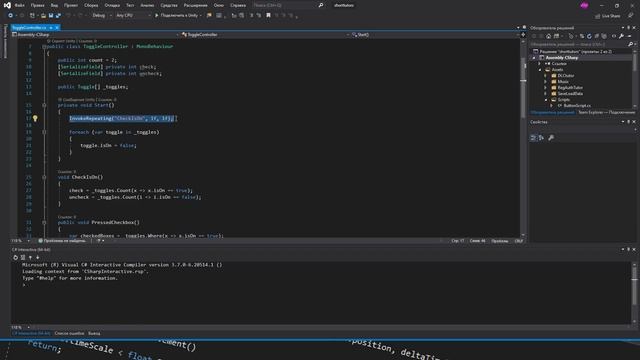
Task: Open the Справка menu
Action: coord(238,5)
